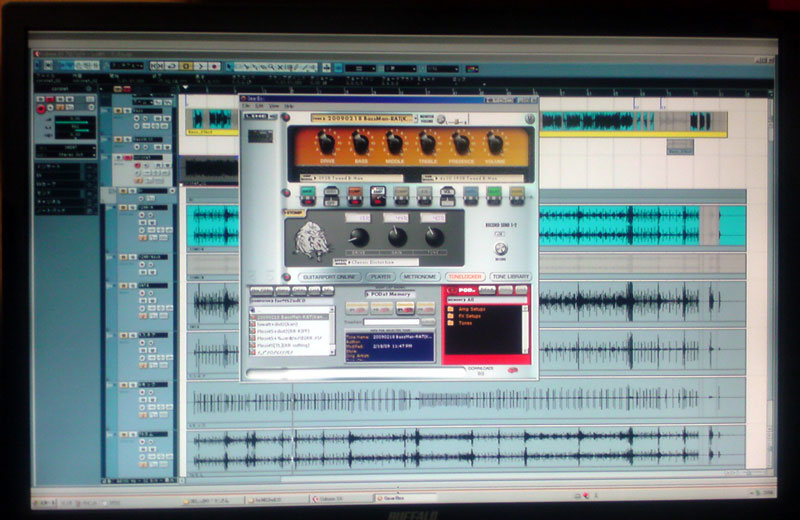
Task: Open Amp Model dropdown 1958 Tweed B-Man
Action: 352,178
